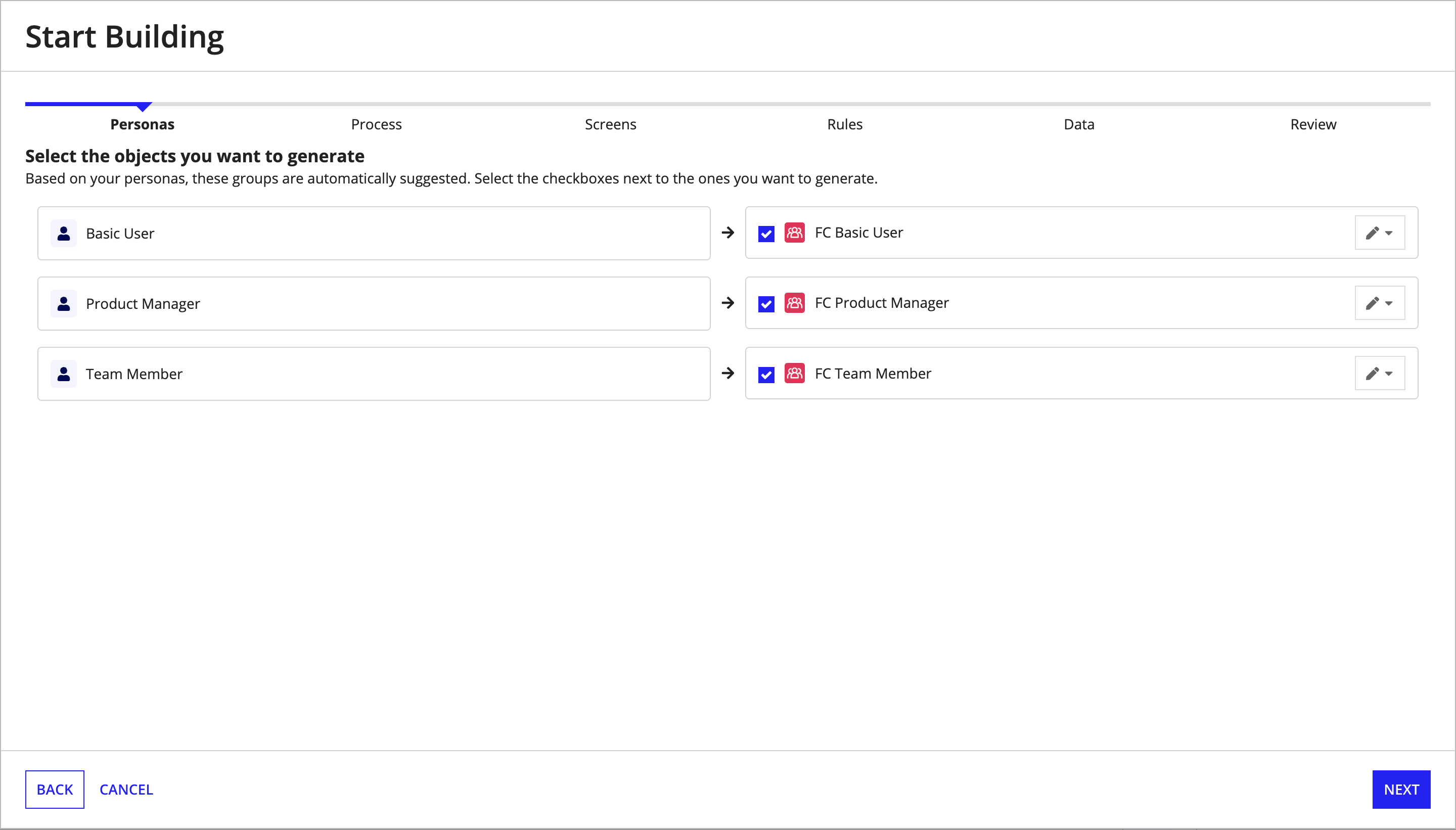1456x830 pixels.
Task: Select the Basic User persona row
Action: coord(374,233)
